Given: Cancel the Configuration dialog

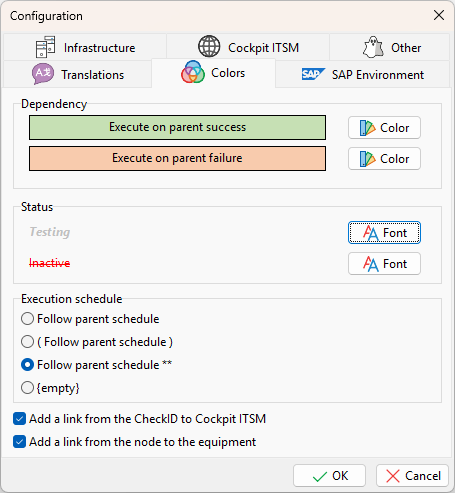Looking at the screenshot, I should (x=412, y=476).
